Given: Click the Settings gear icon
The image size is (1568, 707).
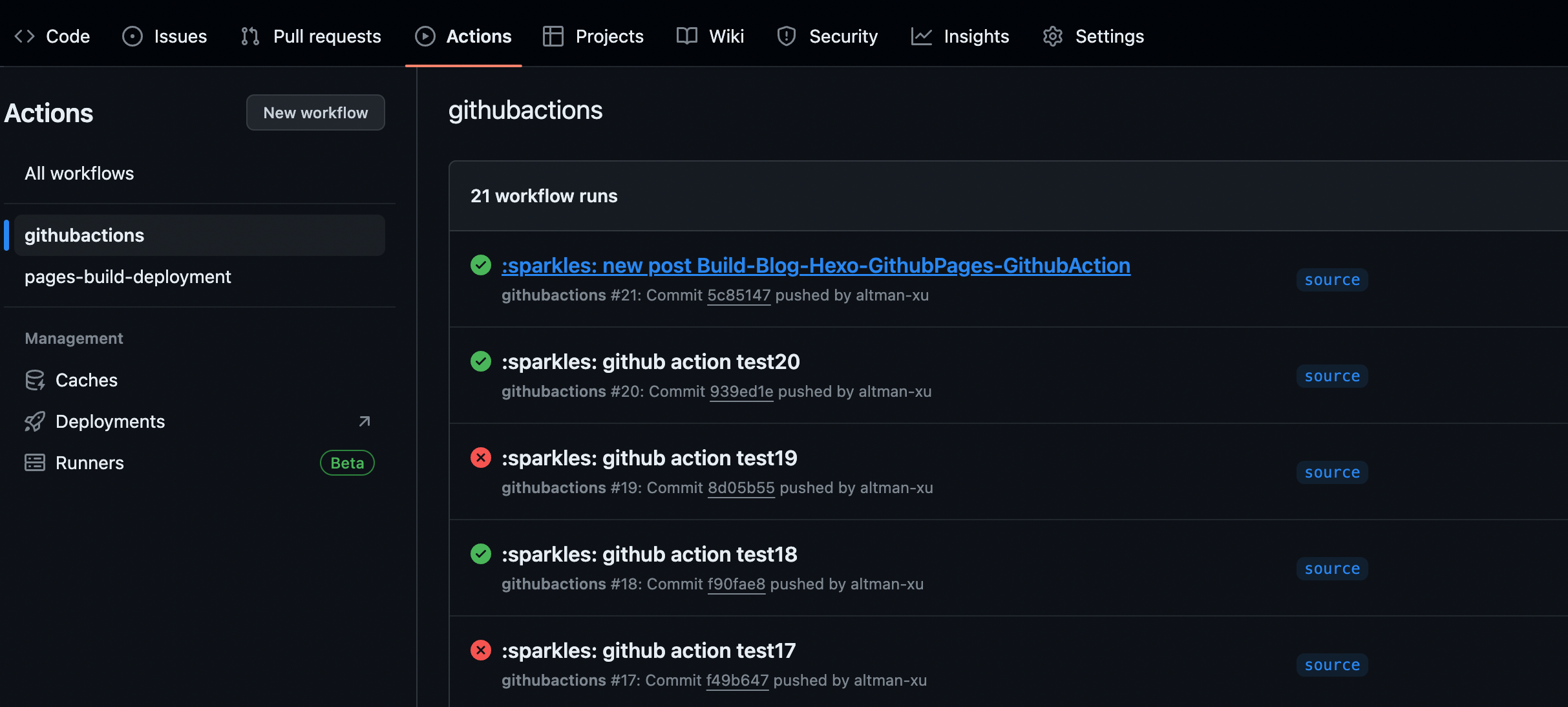Looking at the screenshot, I should [x=1053, y=36].
